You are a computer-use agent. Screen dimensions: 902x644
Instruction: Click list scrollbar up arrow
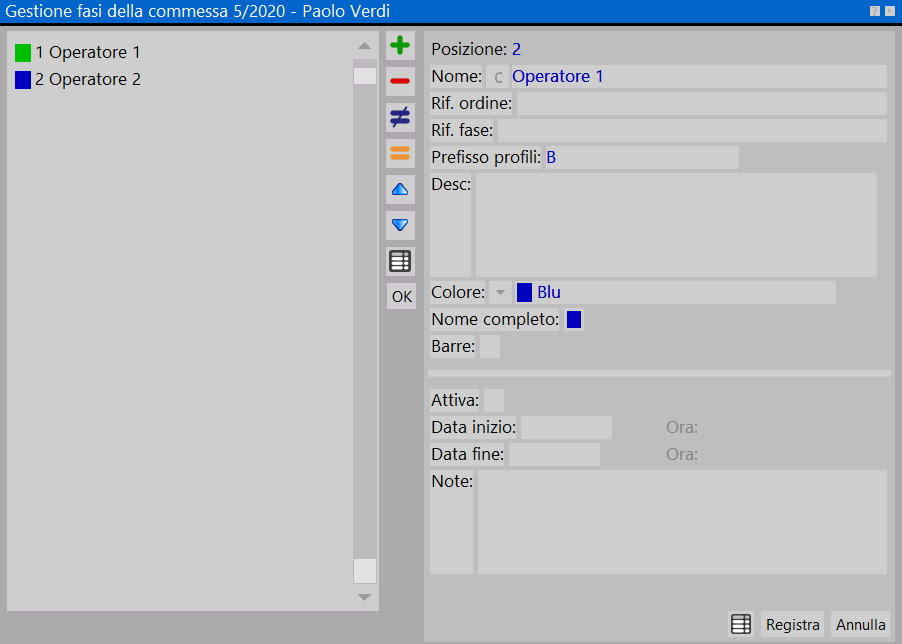tap(364, 46)
